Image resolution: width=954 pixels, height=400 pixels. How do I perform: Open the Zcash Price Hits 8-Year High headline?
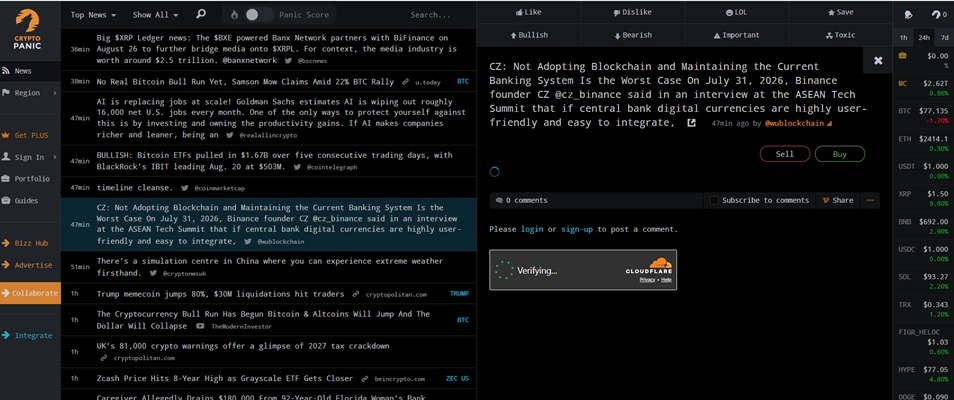click(x=225, y=378)
